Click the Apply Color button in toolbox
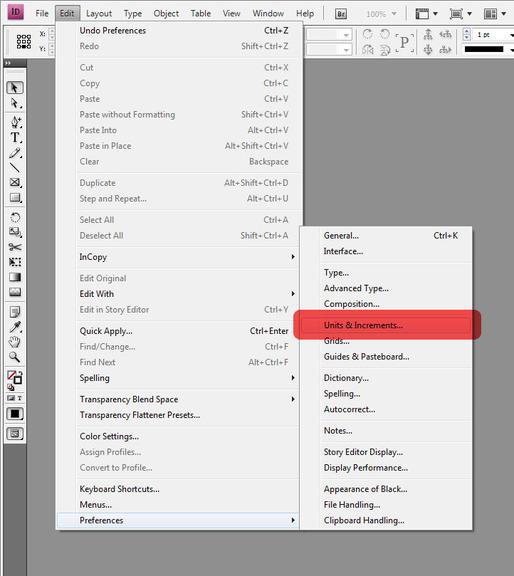514x576 pixels. pyautogui.click(x=15, y=414)
